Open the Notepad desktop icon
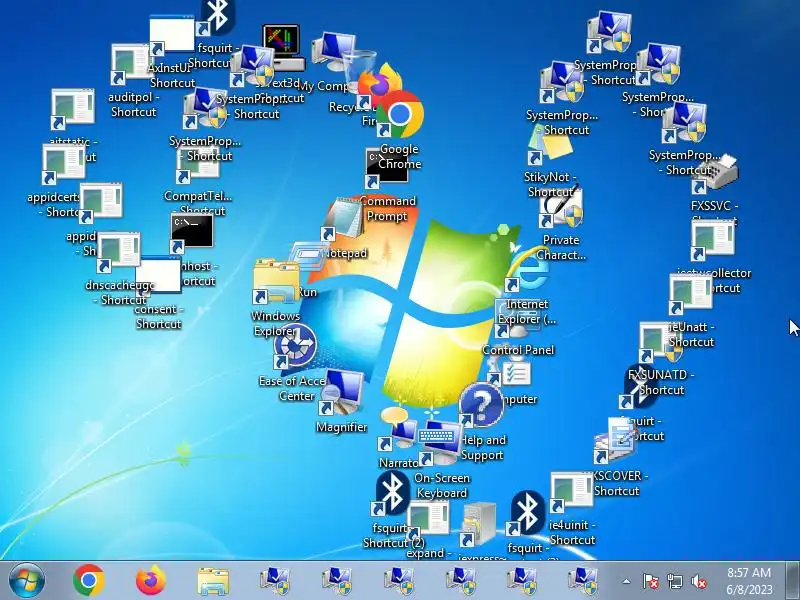This screenshot has width=800, height=600. 343,219
